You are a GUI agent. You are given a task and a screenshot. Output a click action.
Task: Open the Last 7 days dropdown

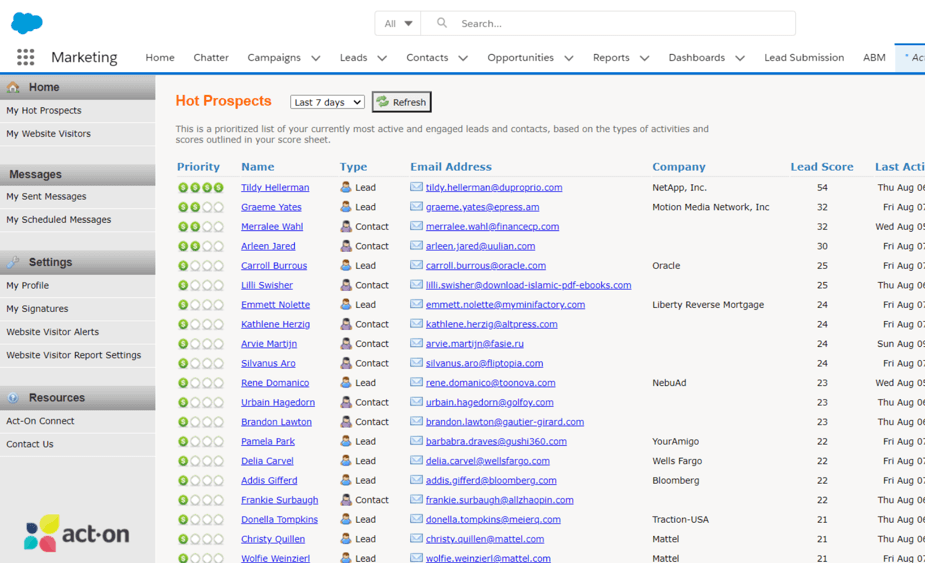[x=327, y=102]
